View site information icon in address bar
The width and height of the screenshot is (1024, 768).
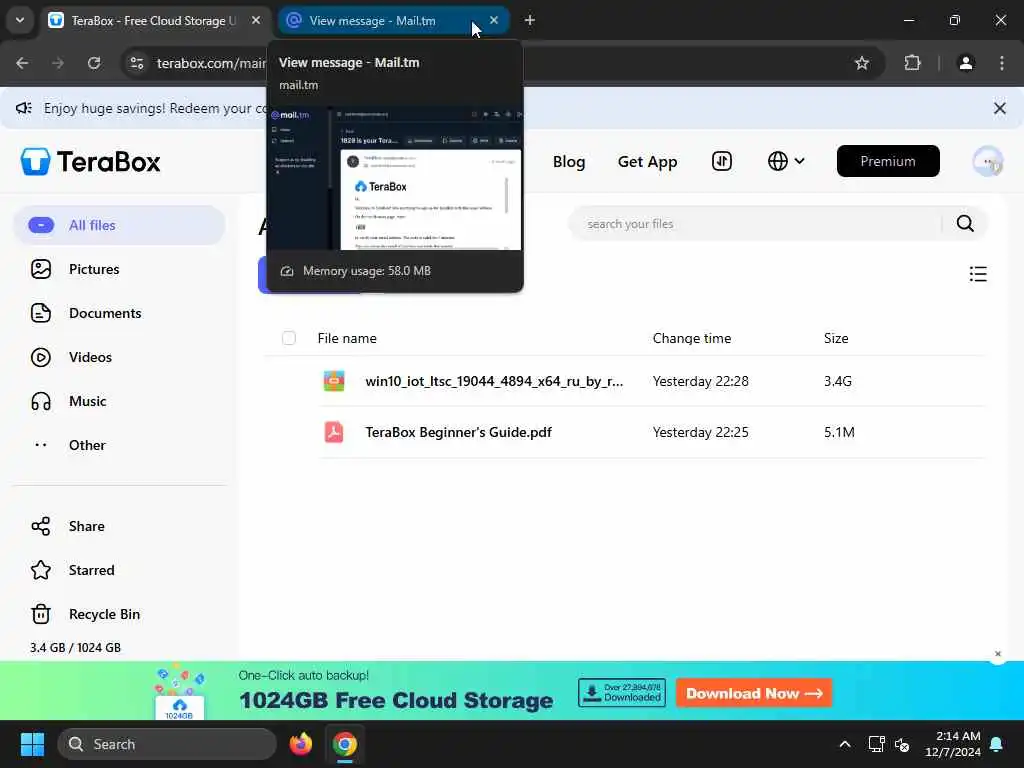(136, 63)
